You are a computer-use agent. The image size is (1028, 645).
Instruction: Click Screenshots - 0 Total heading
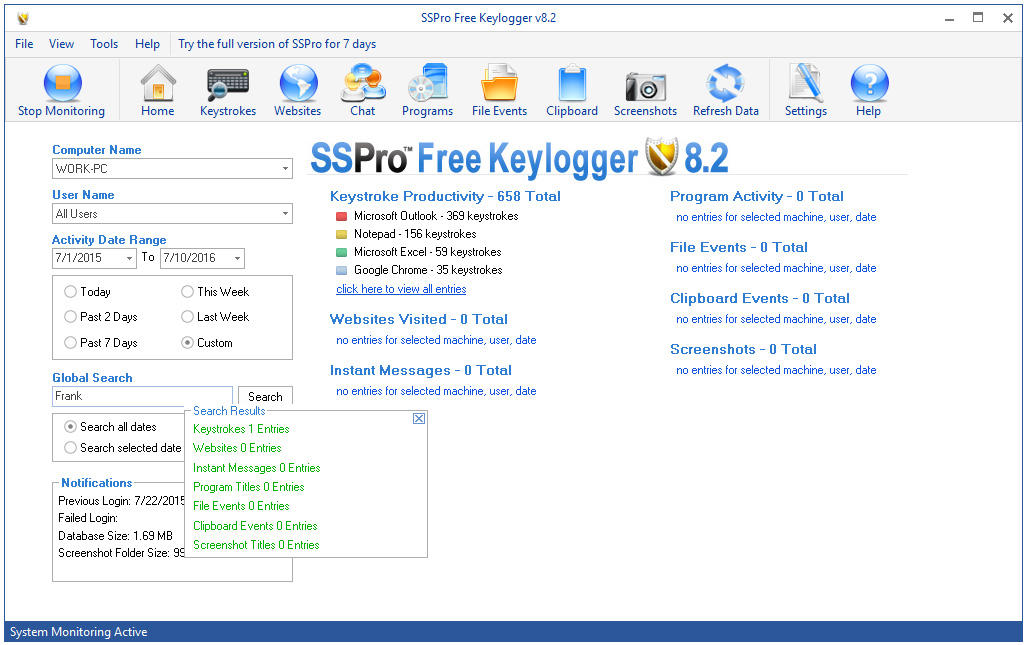pos(743,349)
